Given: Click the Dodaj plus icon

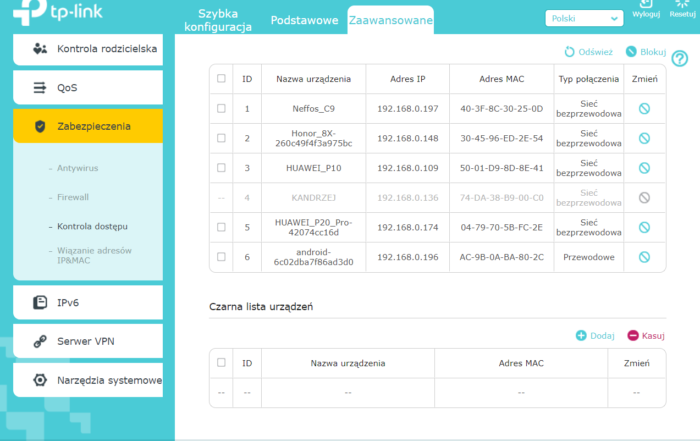Looking at the screenshot, I should 581,336.
